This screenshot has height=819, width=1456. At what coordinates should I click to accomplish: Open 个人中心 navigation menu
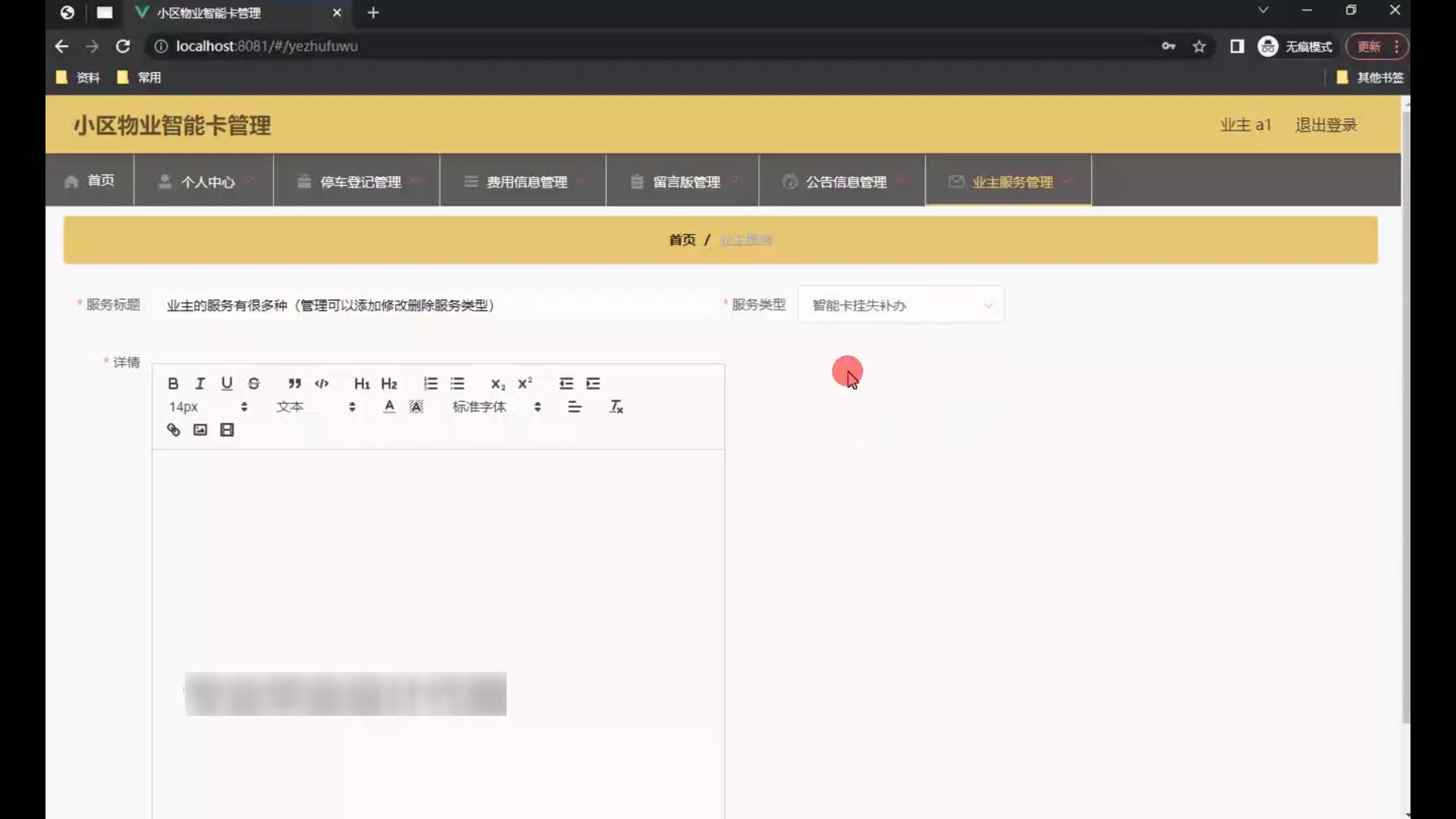click(206, 182)
